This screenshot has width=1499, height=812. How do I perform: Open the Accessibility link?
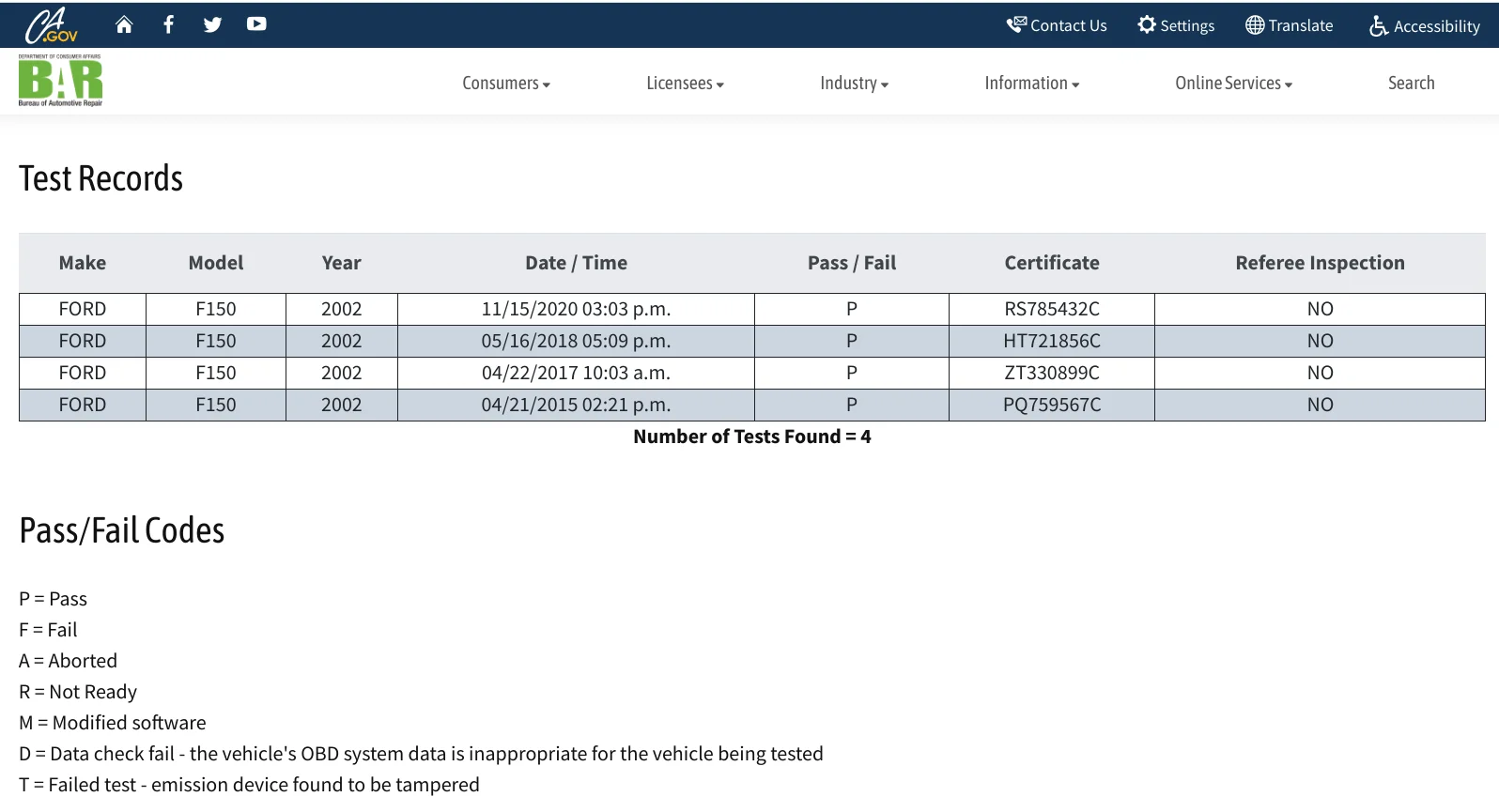coord(1425,26)
